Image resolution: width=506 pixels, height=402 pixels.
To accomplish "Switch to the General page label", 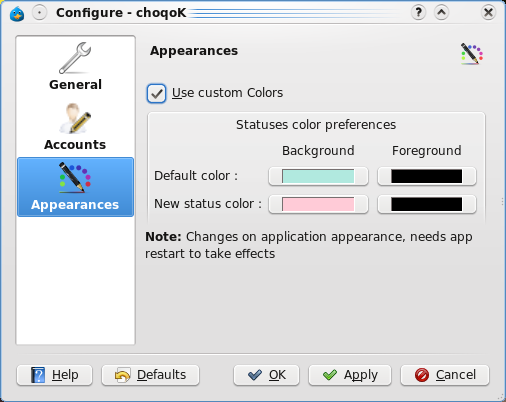I will [75, 84].
